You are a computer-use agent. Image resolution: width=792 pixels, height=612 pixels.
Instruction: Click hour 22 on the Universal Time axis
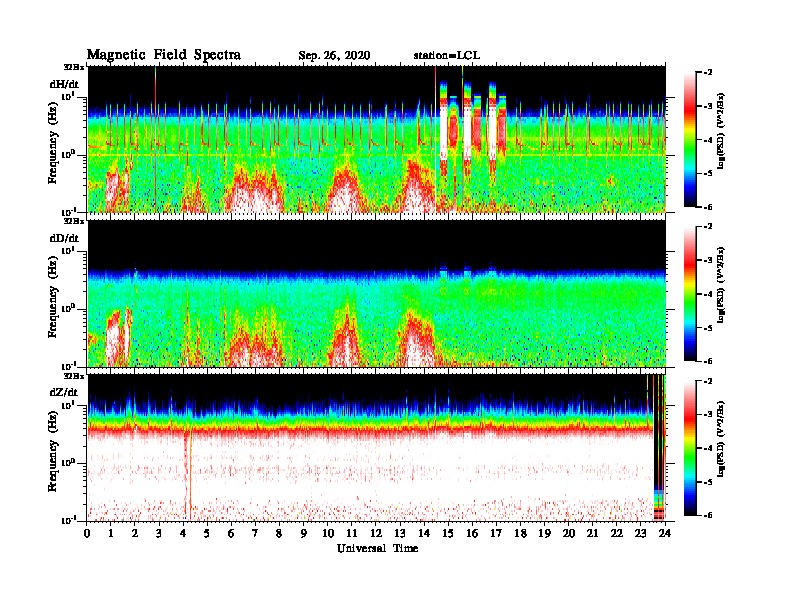pos(617,534)
